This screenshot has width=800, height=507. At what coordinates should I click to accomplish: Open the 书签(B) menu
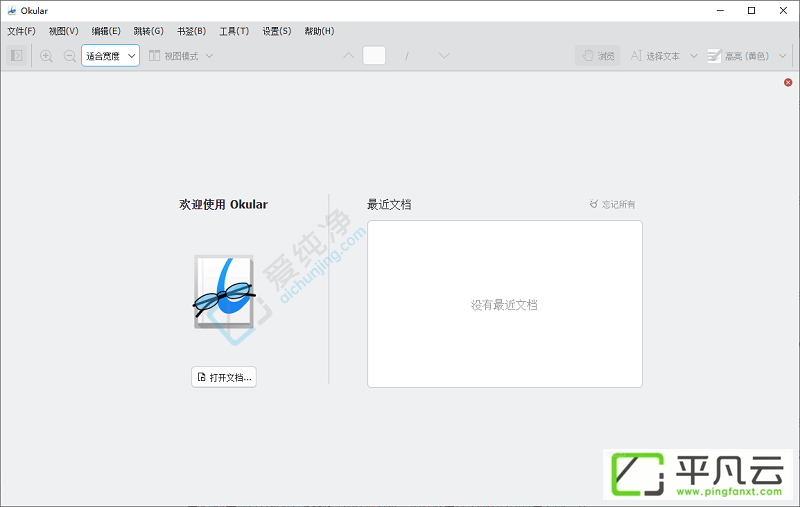point(191,31)
